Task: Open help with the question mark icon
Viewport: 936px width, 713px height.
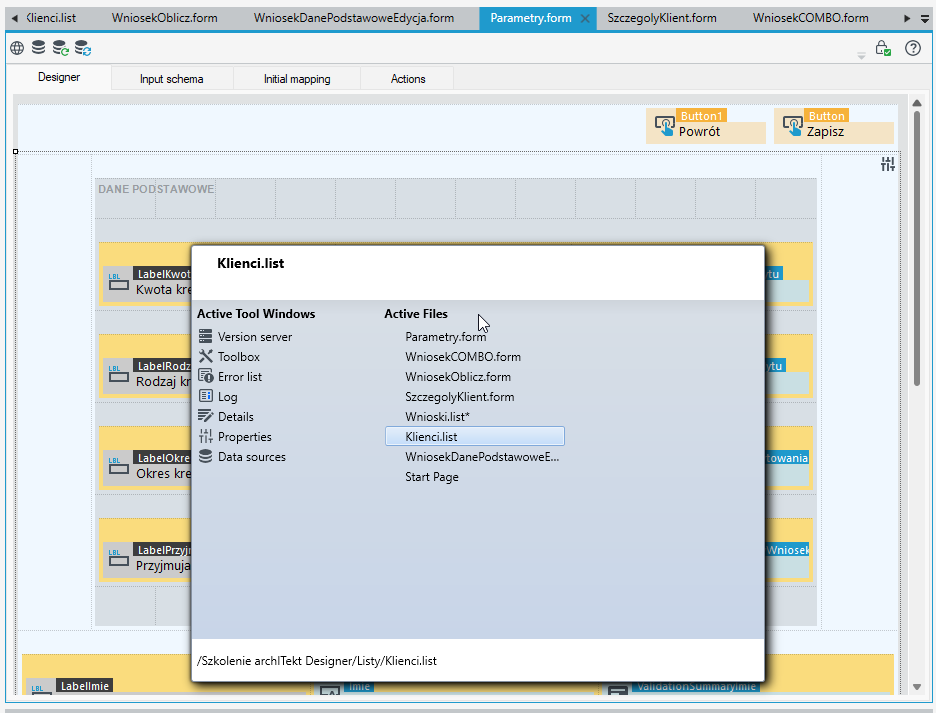Action: (x=913, y=48)
